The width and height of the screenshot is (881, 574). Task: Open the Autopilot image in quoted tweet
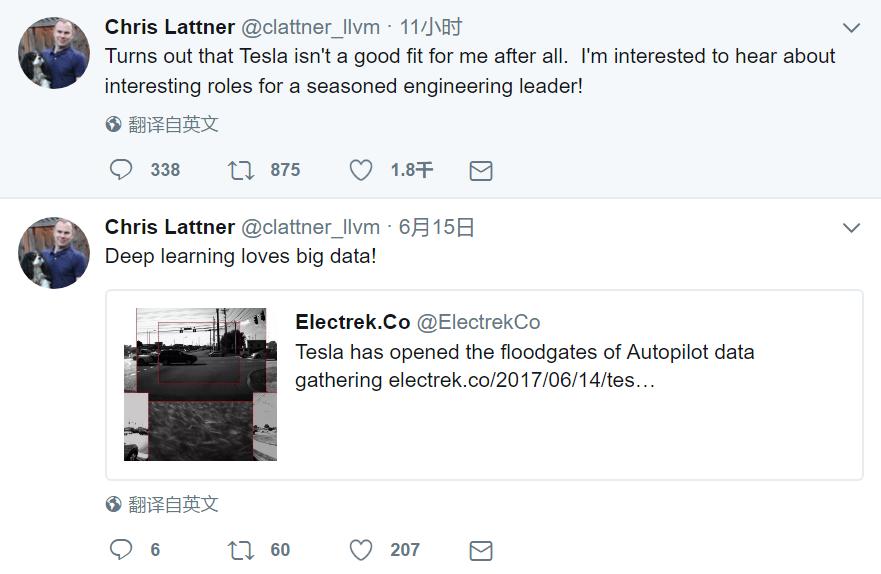click(200, 384)
